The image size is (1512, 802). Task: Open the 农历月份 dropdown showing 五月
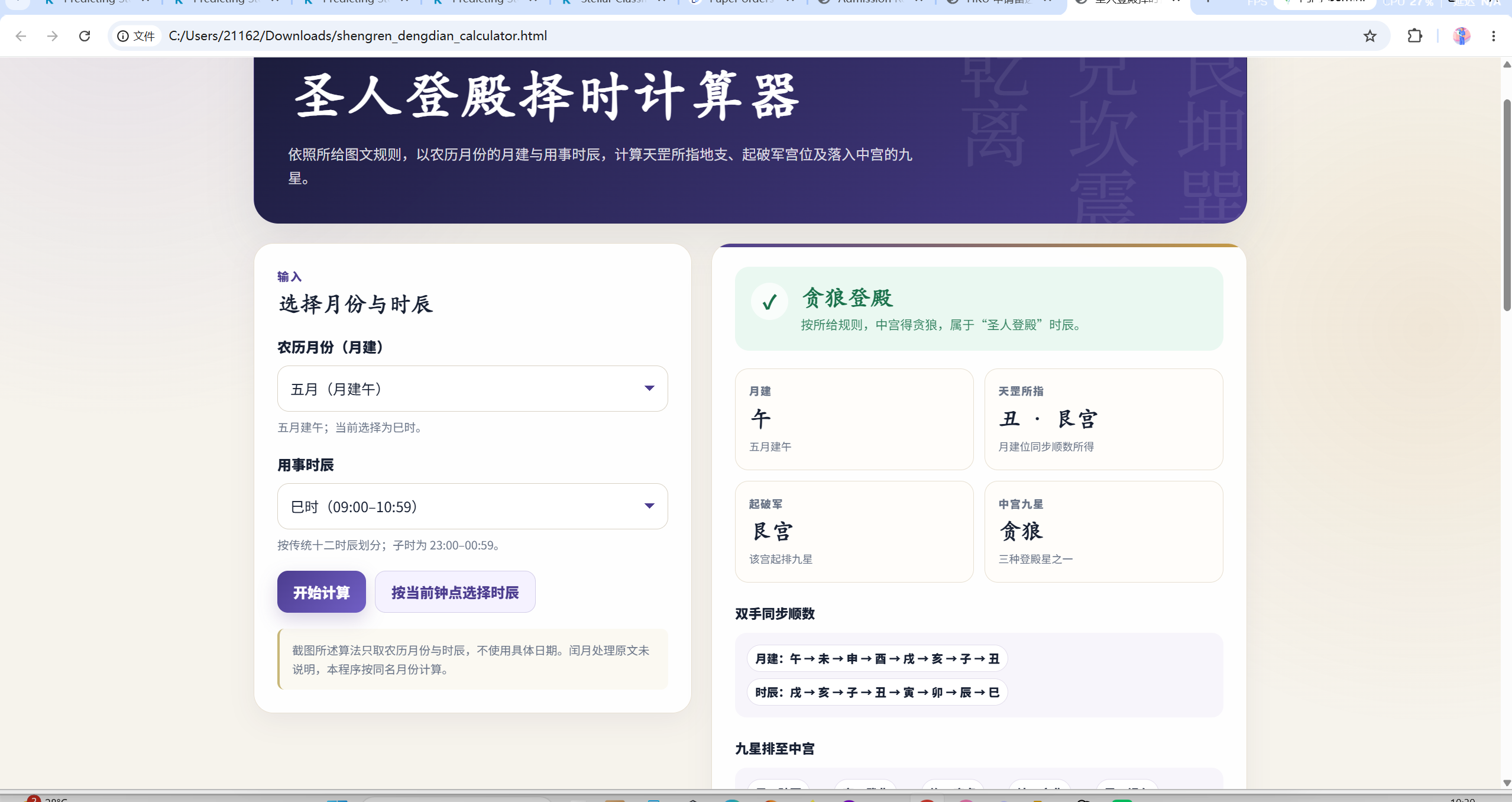472,389
